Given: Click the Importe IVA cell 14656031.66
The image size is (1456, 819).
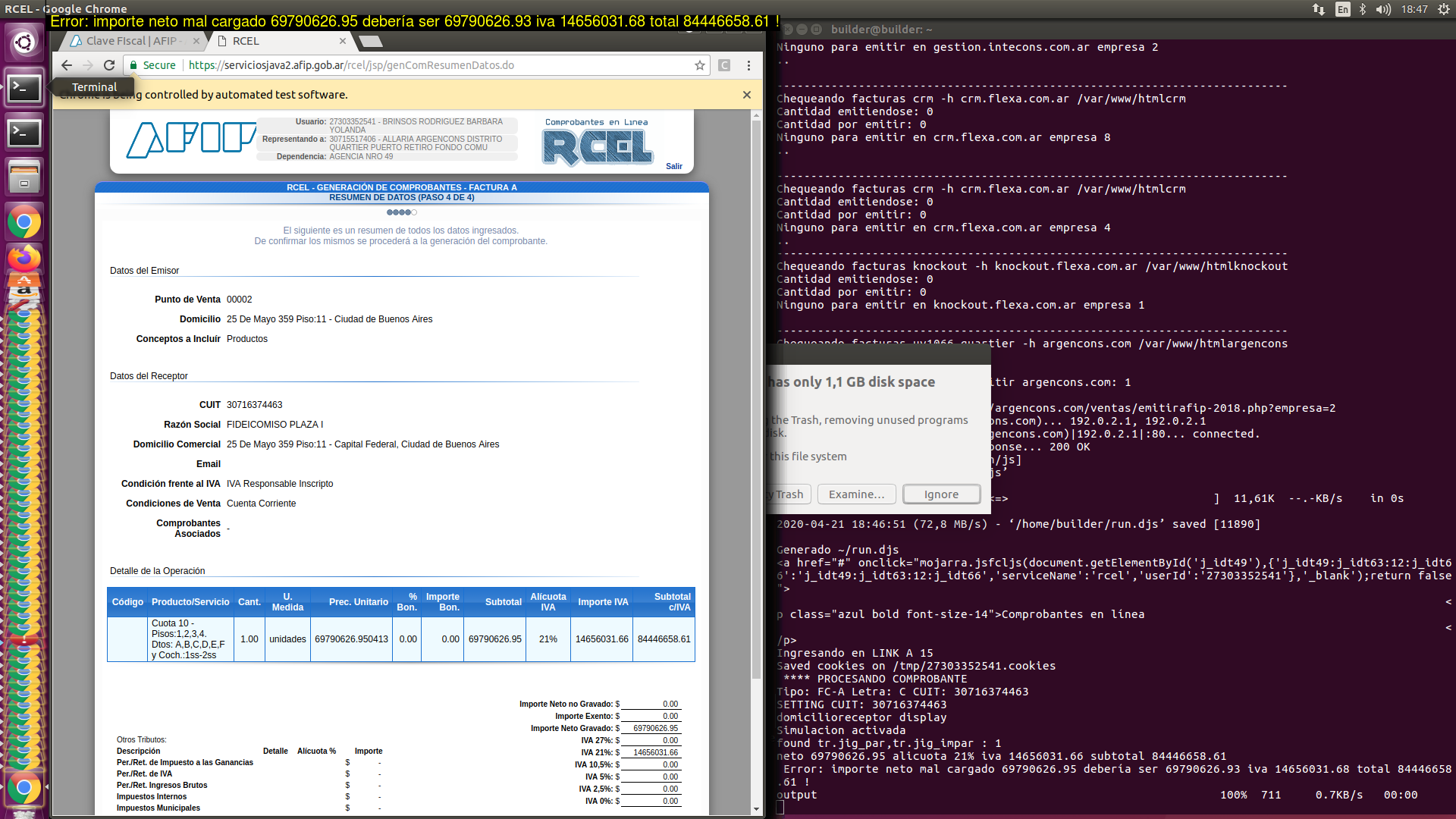Looking at the screenshot, I should pyautogui.click(x=601, y=639).
